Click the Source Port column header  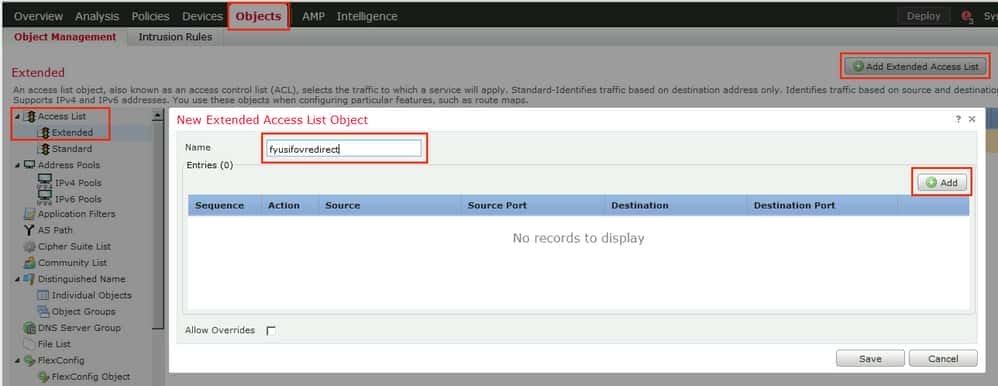(533, 205)
